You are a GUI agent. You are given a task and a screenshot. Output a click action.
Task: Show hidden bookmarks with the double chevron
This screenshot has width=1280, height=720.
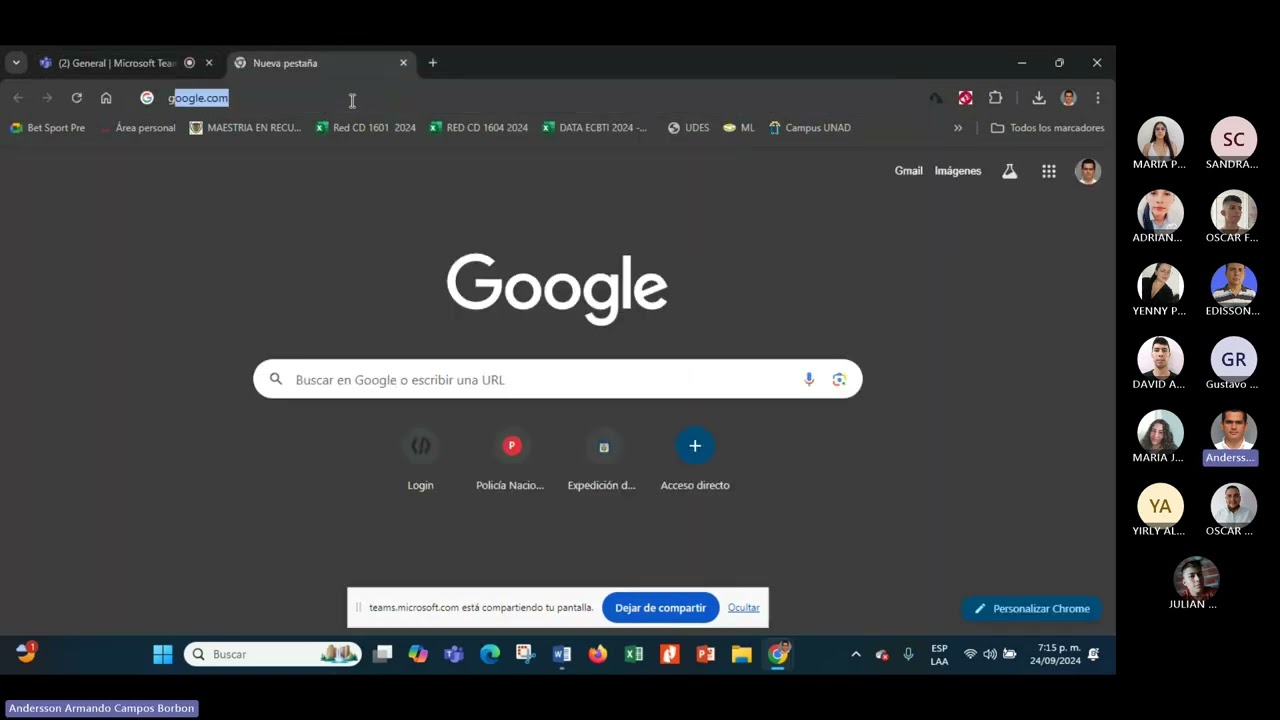(x=958, y=128)
